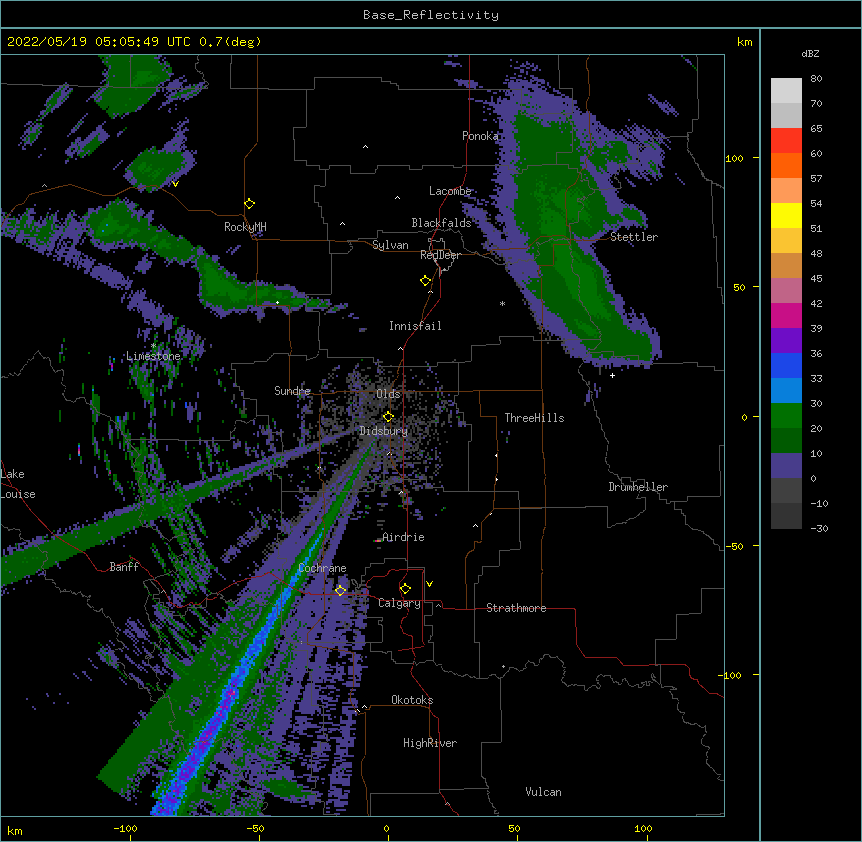Select the ThreeHills label
This screenshot has width=862, height=842.
coord(534,418)
